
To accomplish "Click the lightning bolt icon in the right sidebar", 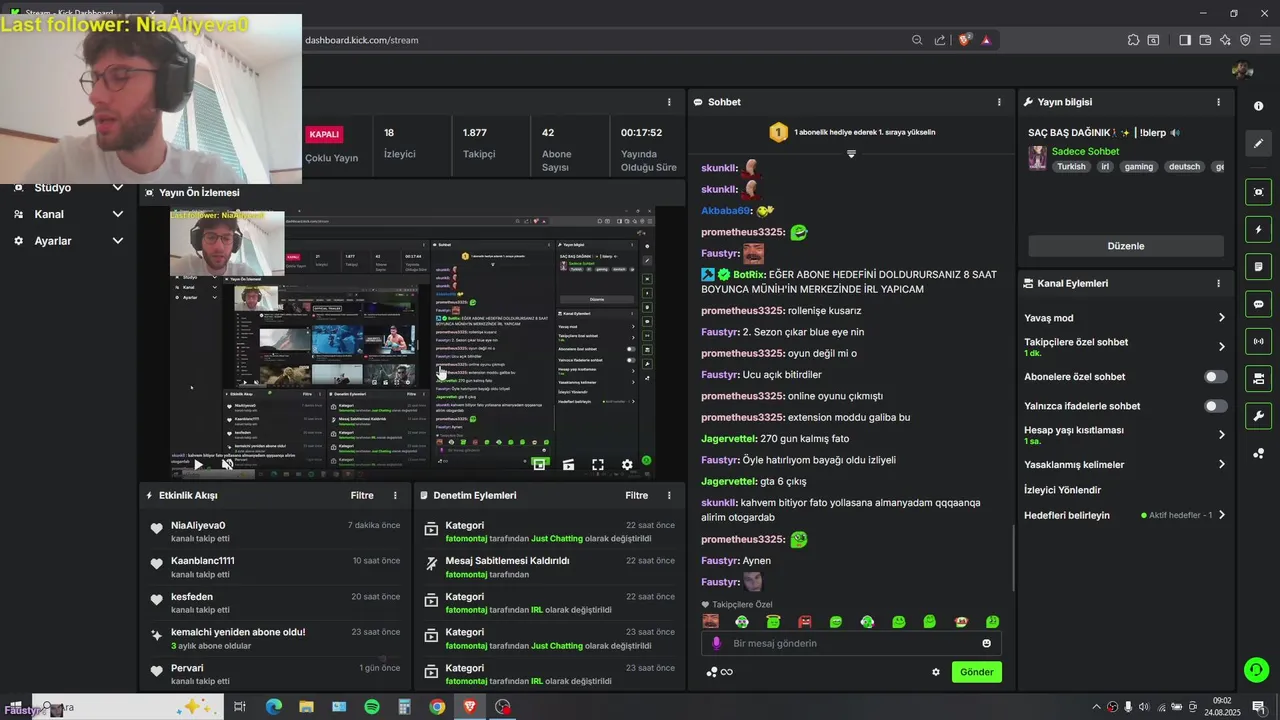I will [x=1258, y=230].
